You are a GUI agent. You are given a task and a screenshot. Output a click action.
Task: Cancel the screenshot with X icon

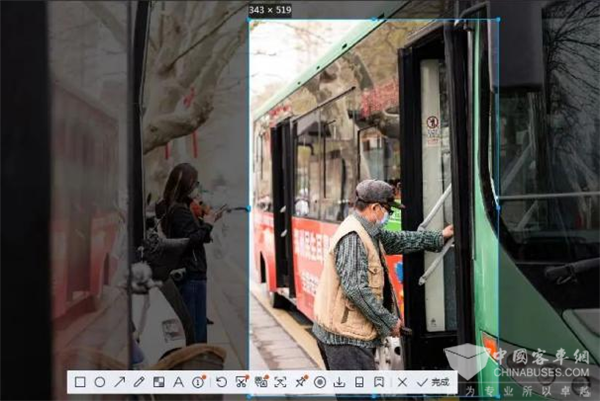[402, 382]
